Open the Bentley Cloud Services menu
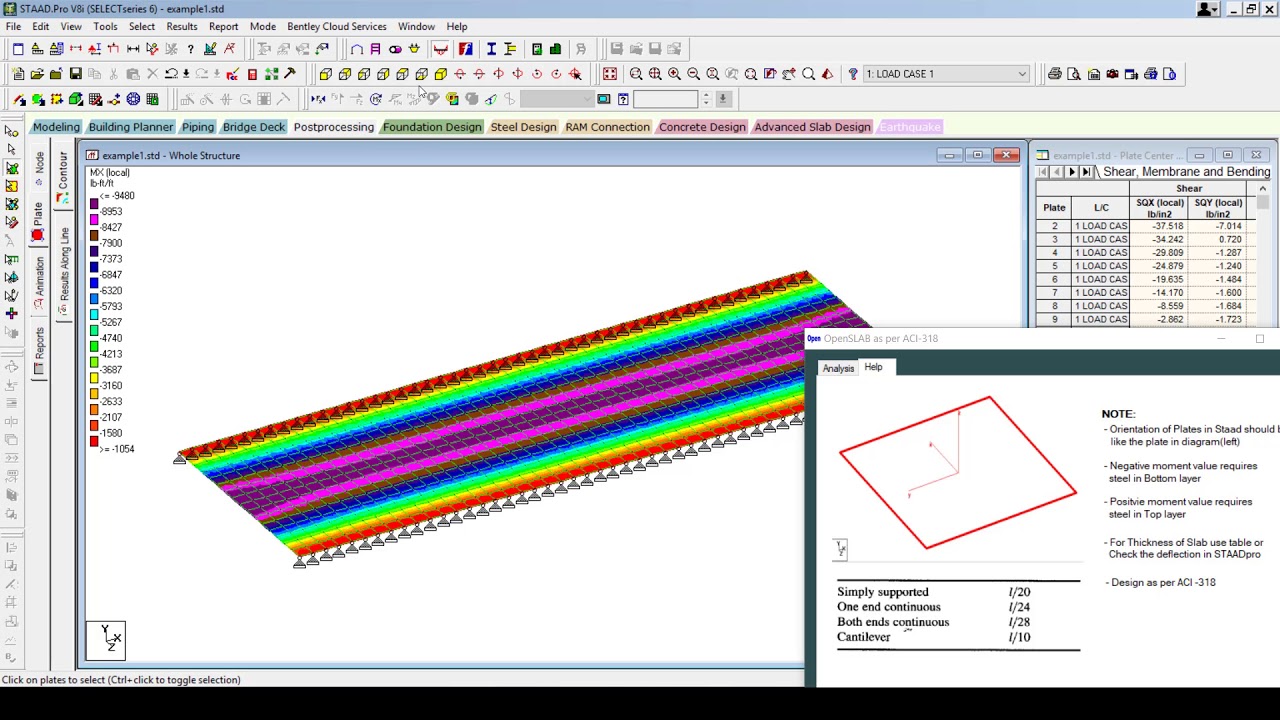 [x=337, y=27]
